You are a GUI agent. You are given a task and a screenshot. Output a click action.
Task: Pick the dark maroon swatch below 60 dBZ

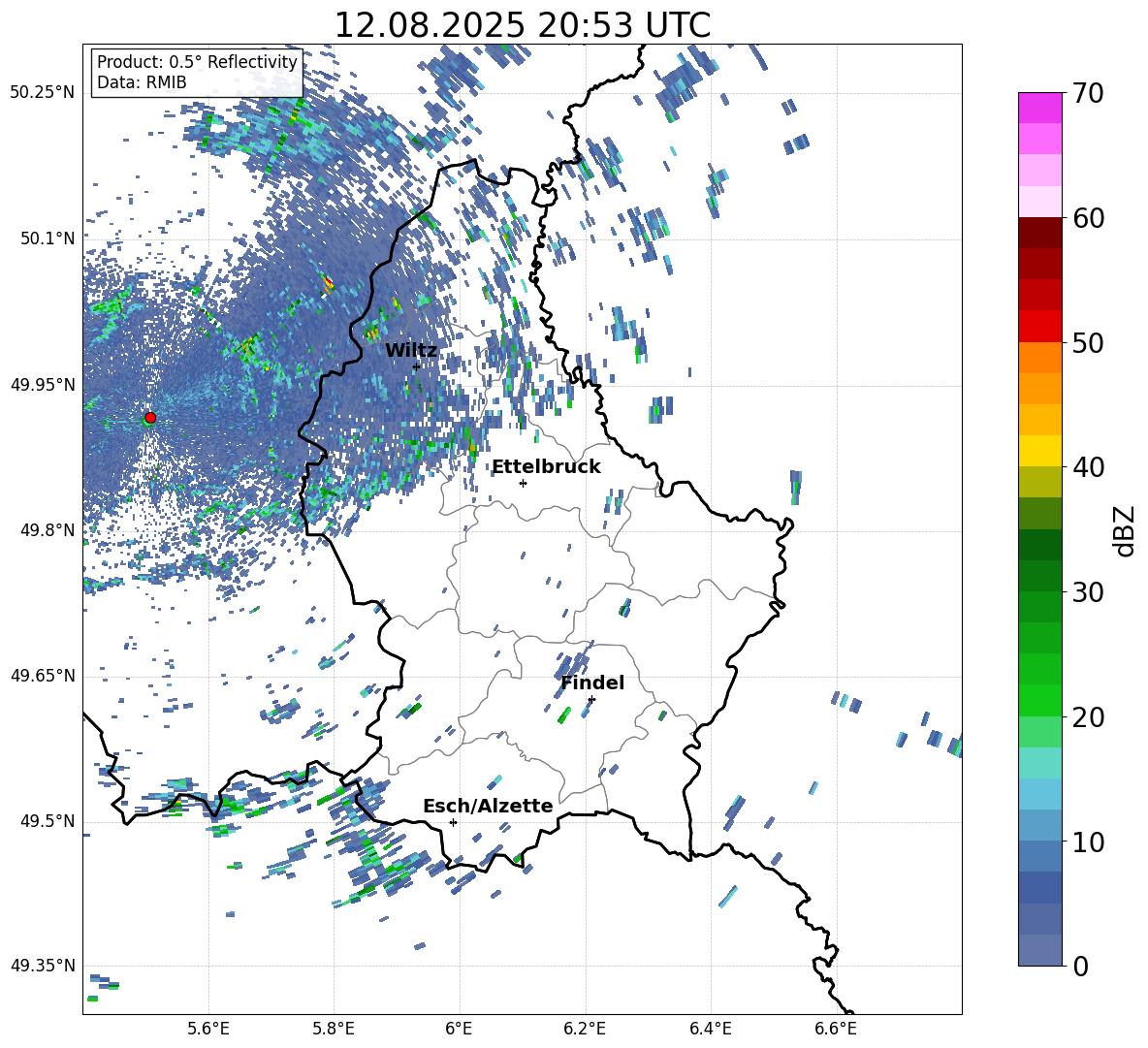[x=1039, y=233]
